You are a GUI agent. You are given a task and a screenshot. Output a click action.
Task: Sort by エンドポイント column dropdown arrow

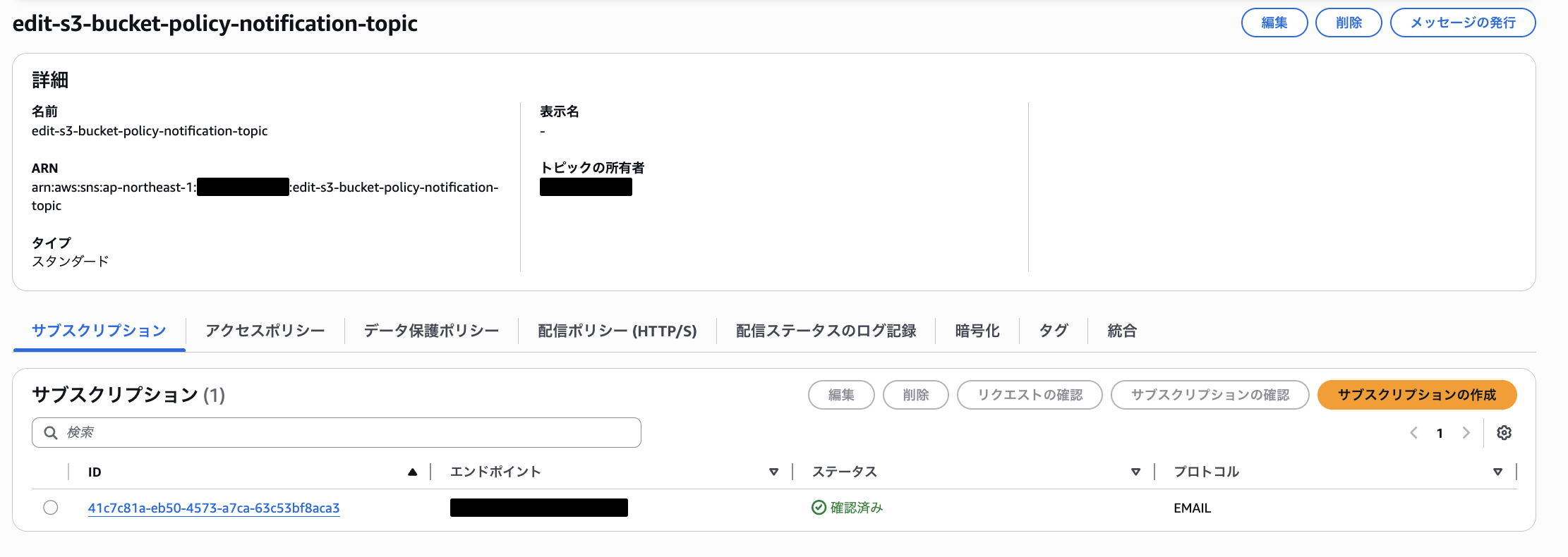click(773, 472)
